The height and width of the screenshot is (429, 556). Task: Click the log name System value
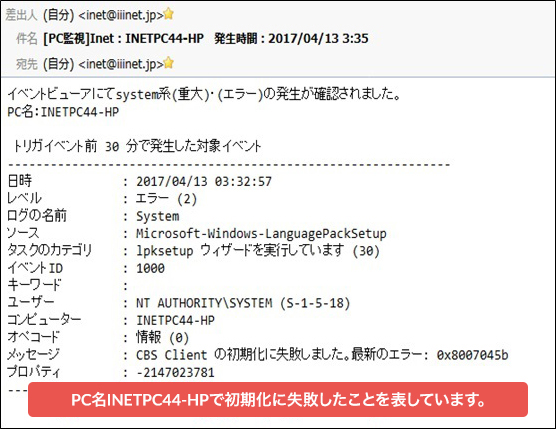pos(158,216)
